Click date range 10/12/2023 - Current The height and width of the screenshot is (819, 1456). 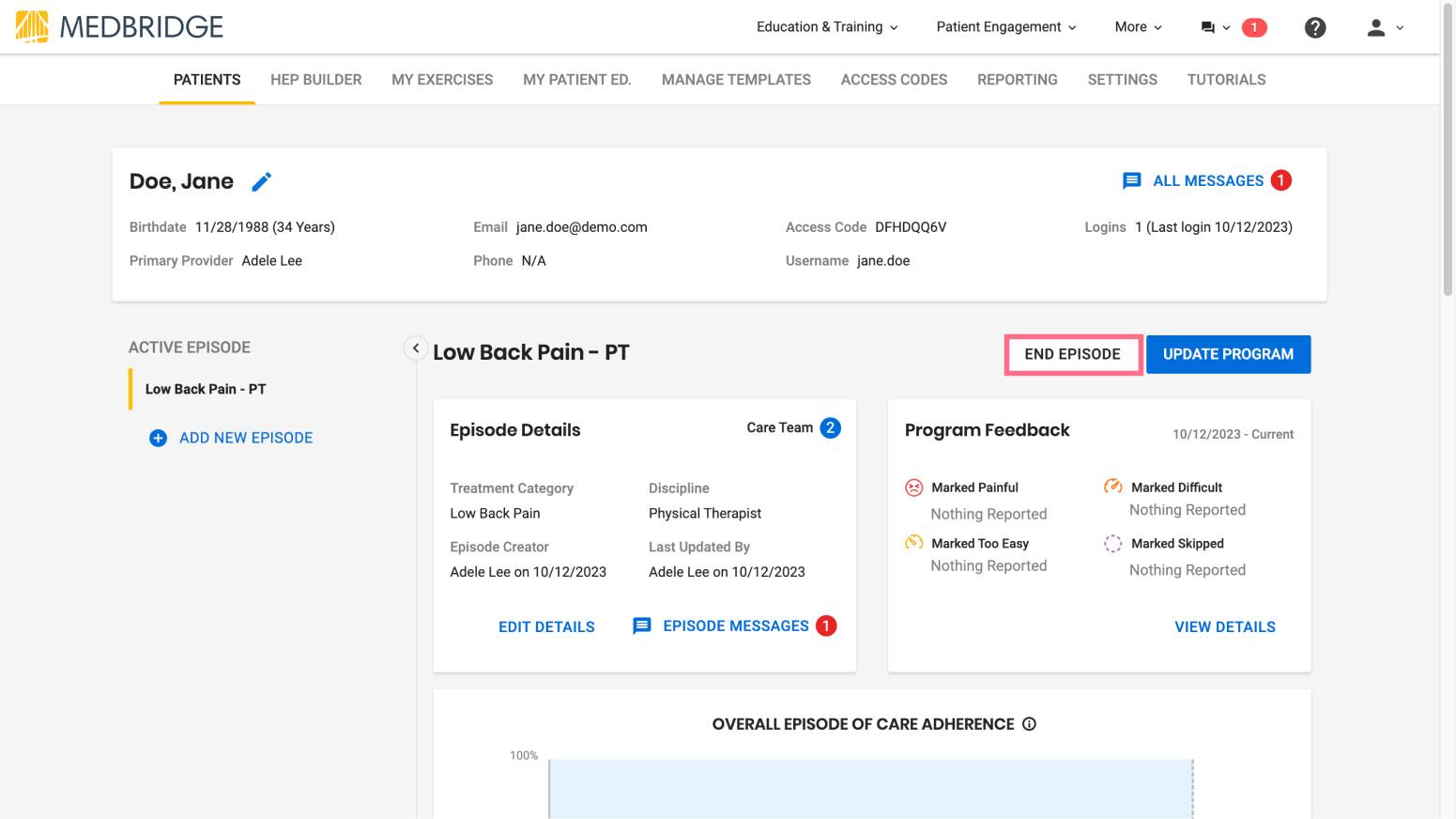(x=1233, y=434)
